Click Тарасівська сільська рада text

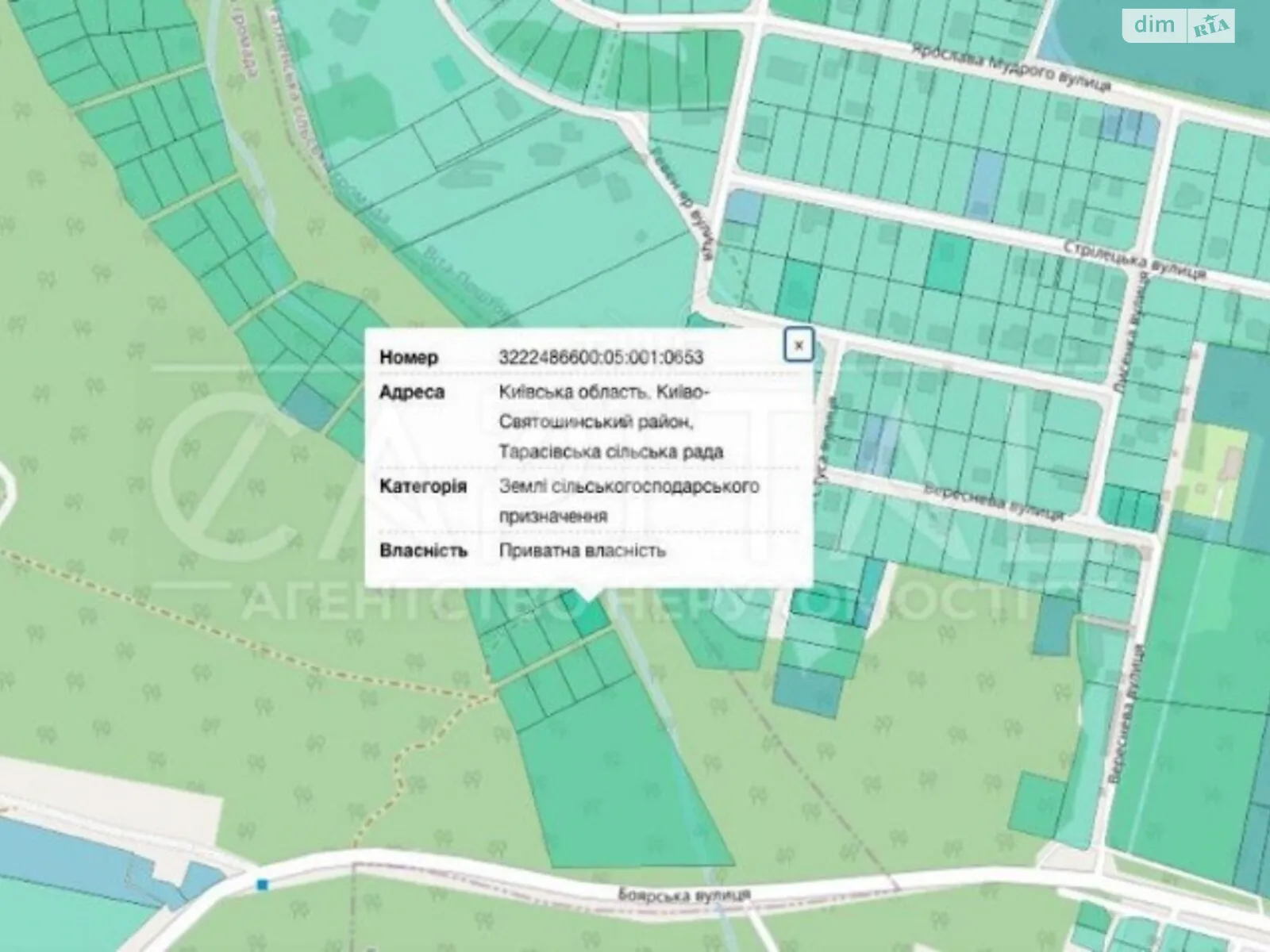pyautogui.click(x=610, y=451)
